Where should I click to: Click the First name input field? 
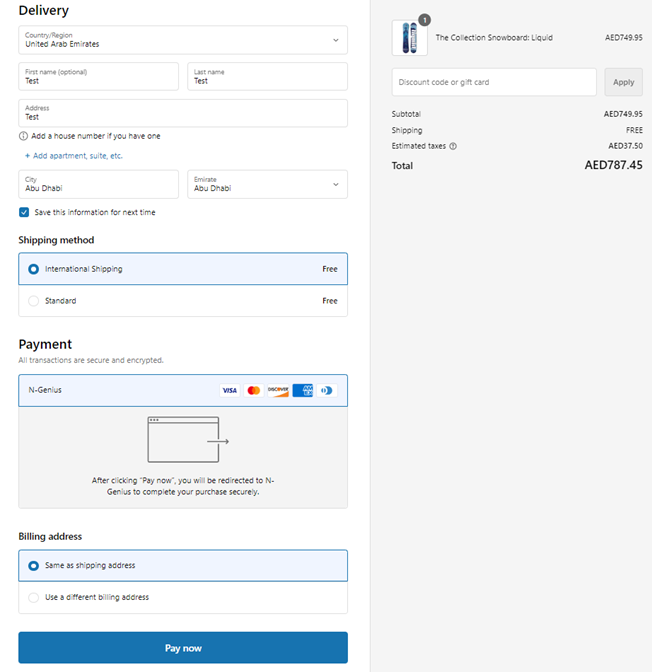click(x=99, y=76)
